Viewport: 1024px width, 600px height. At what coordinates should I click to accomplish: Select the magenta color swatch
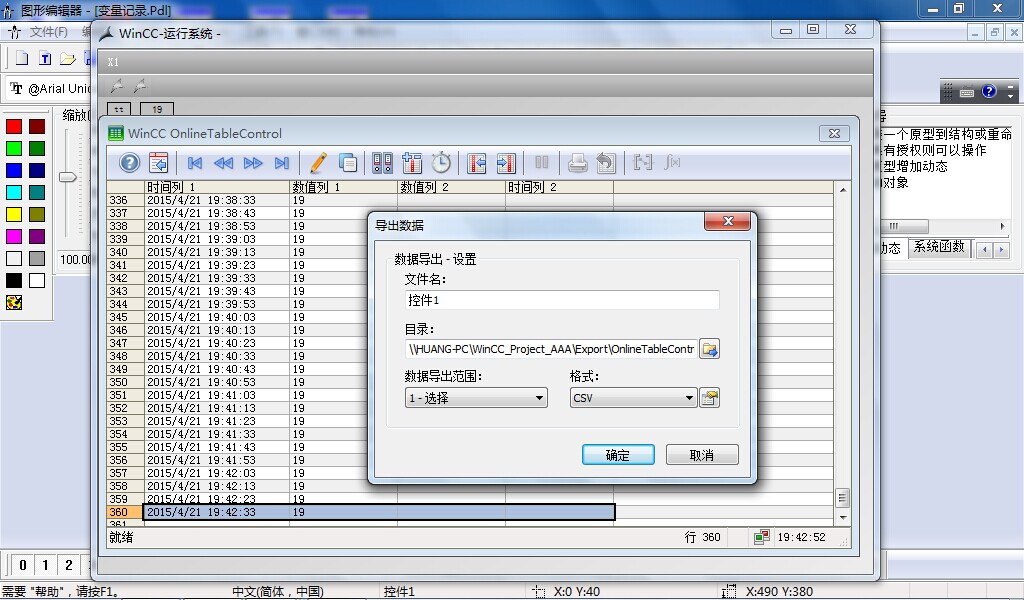pyautogui.click(x=14, y=236)
